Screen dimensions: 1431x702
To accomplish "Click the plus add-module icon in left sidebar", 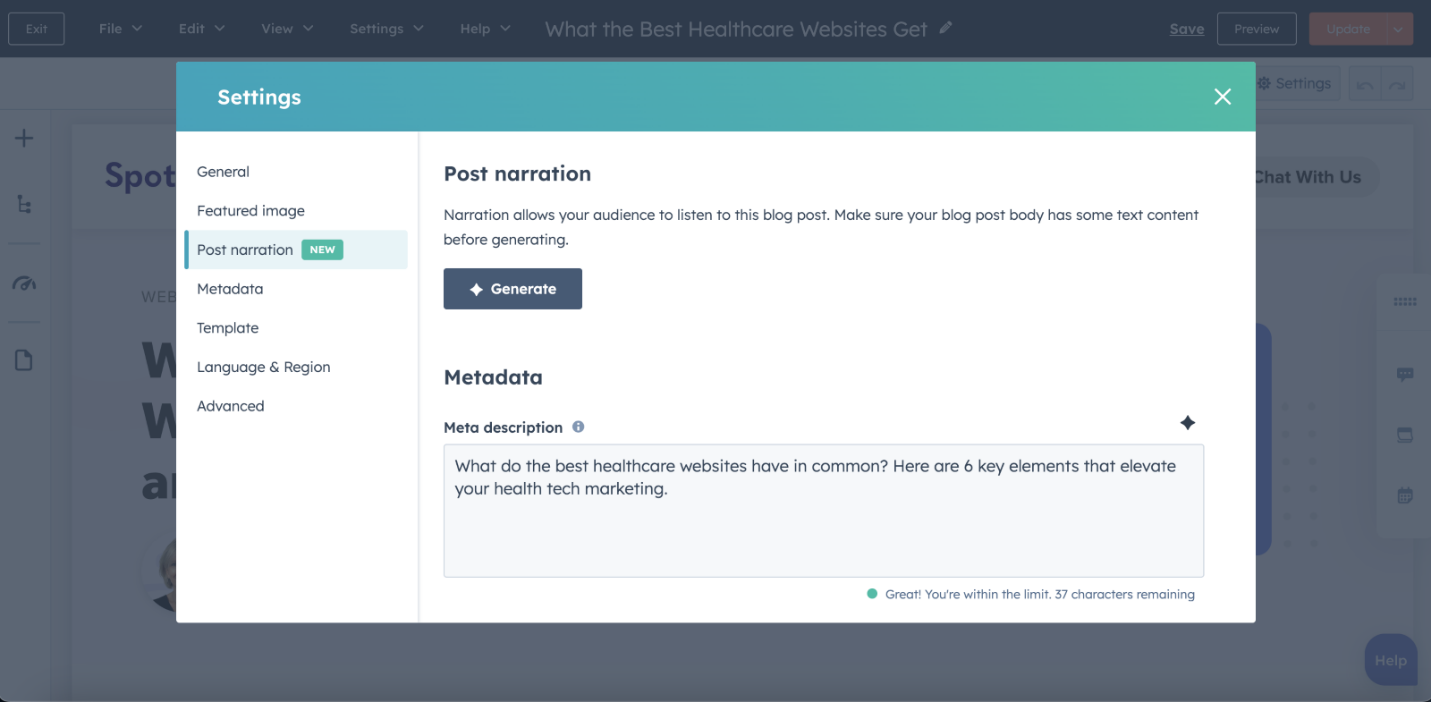I will (24, 139).
